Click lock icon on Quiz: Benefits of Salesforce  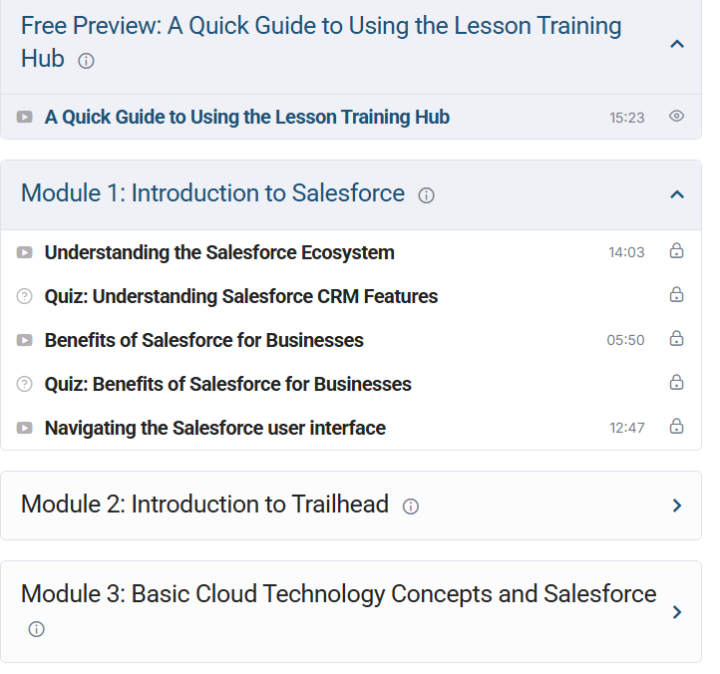coord(676,382)
